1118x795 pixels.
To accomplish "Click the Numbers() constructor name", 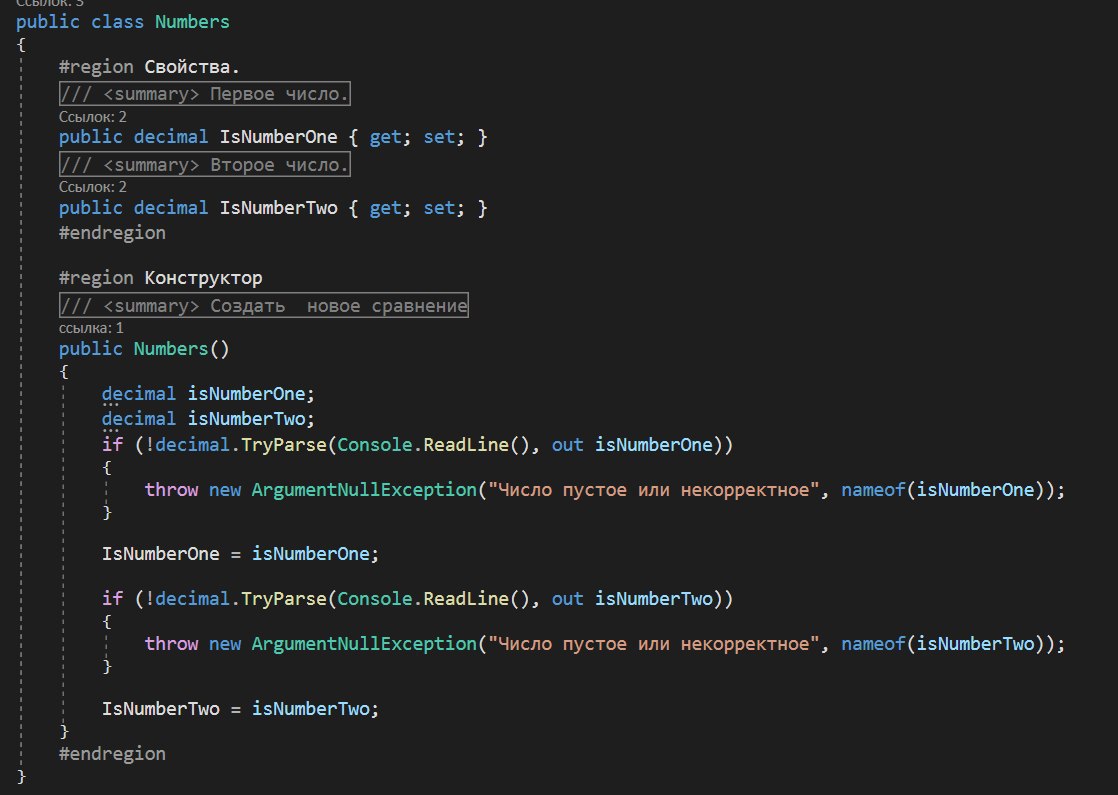I will point(171,348).
